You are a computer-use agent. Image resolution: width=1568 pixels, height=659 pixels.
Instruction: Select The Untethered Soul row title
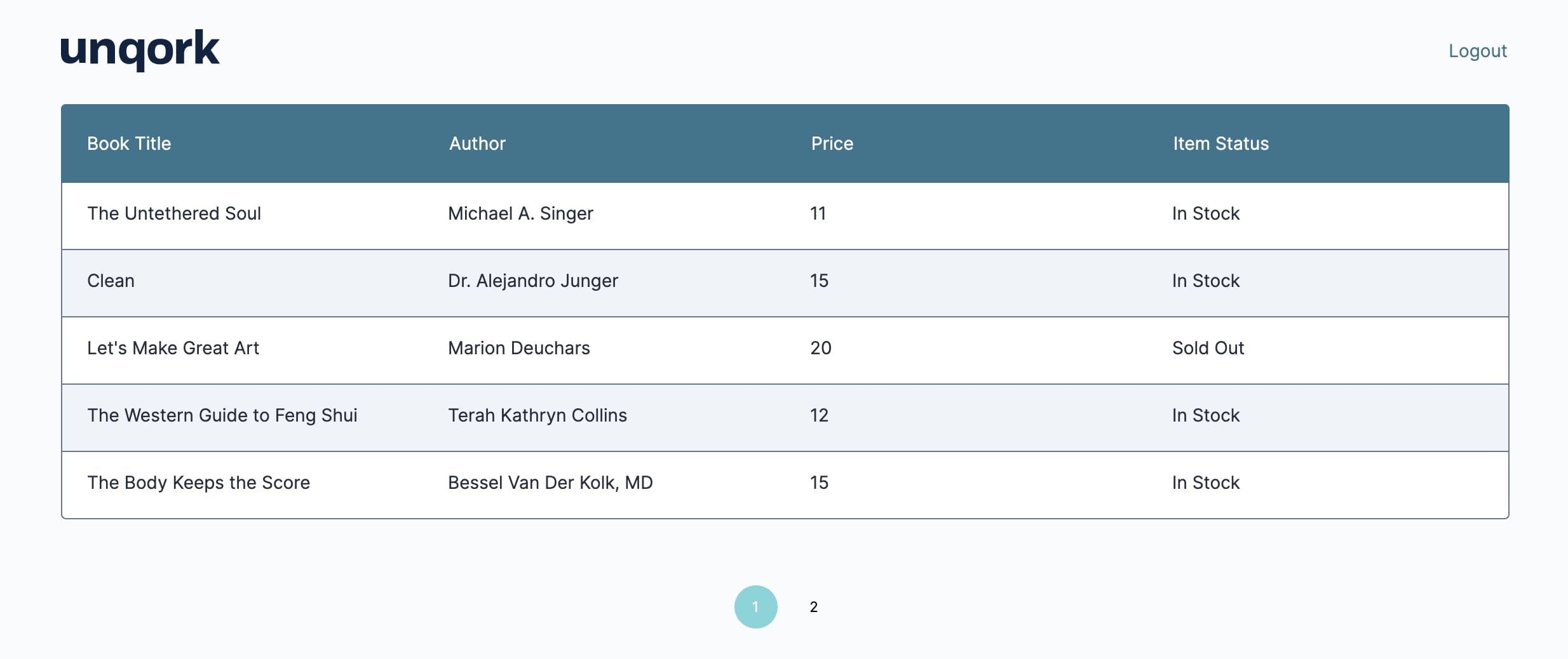(x=174, y=213)
